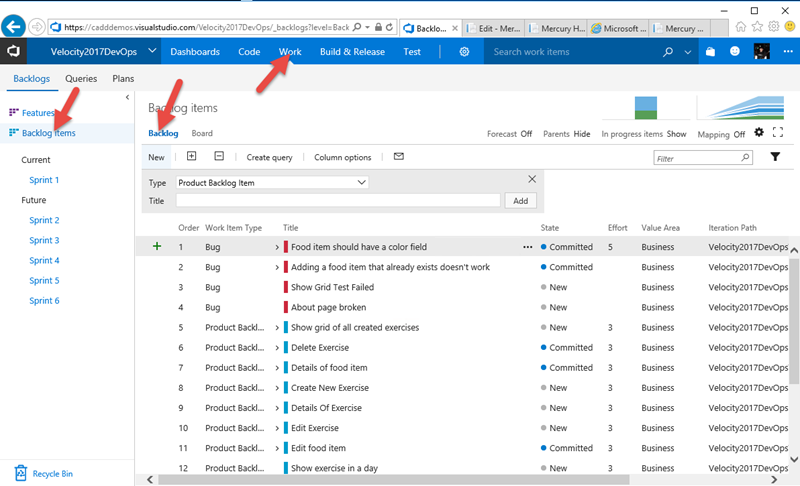Expand bug Food item should have a color field

277,247
